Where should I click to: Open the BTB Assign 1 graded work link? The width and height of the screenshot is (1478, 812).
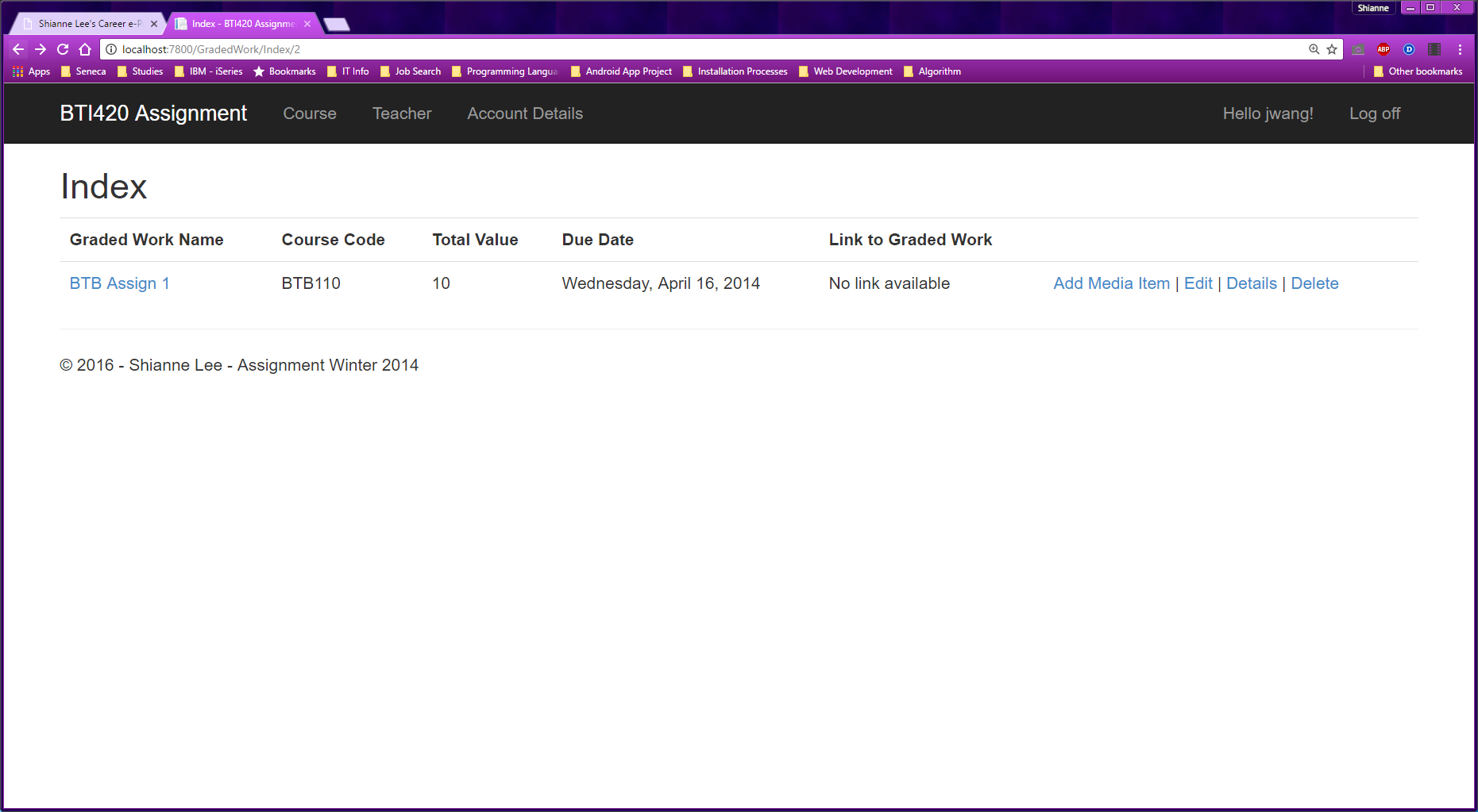pyautogui.click(x=120, y=283)
